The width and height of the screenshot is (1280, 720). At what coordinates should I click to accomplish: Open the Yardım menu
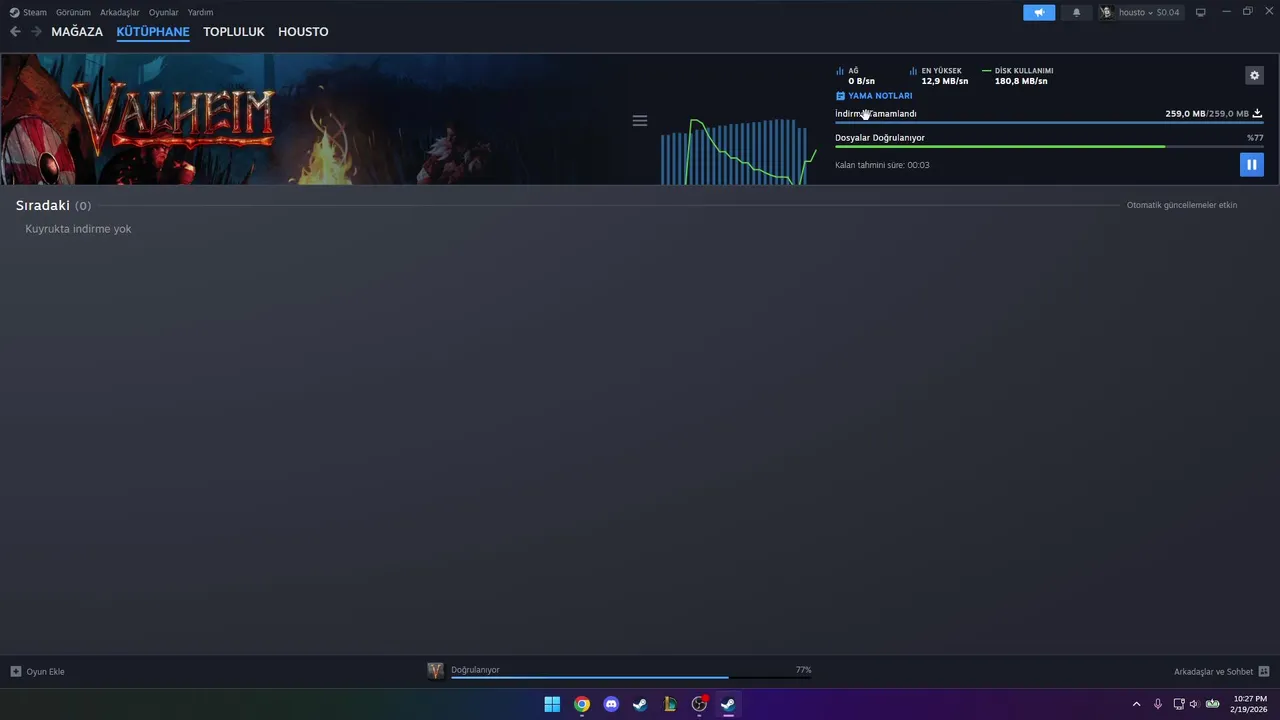200,12
